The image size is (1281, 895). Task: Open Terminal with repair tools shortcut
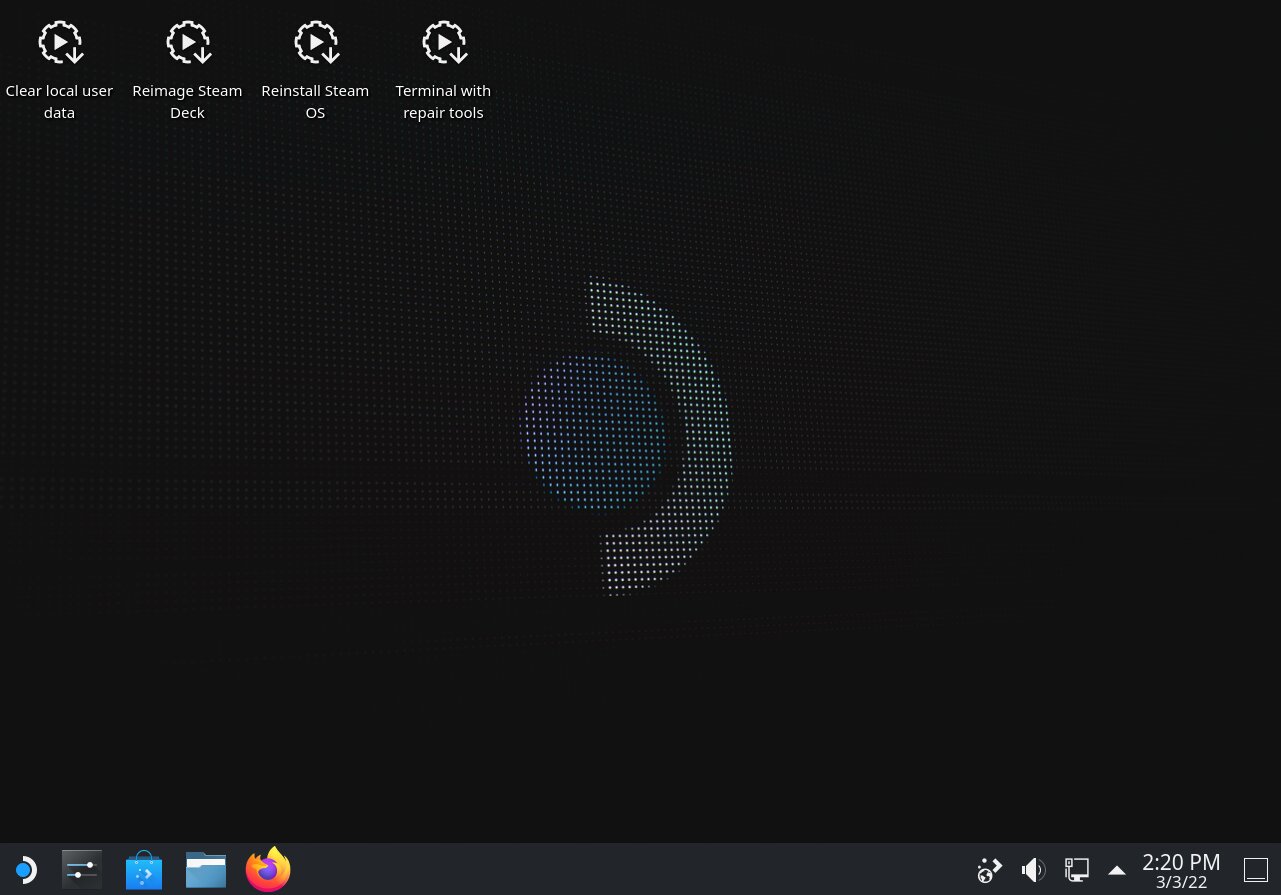coord(443,70)
